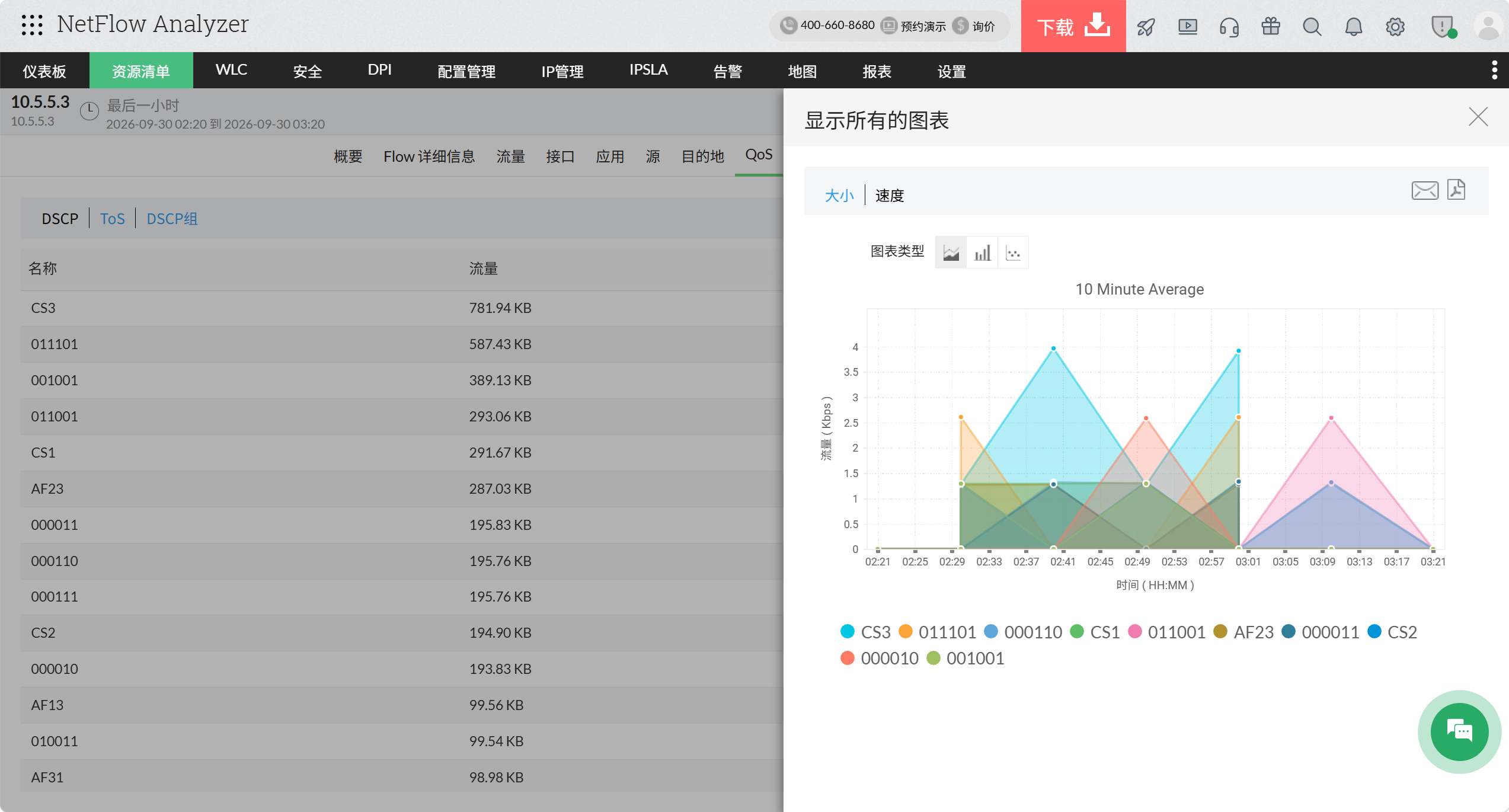This screenshot has width=1509, height=812.
Task: Open the 接口 interface tab
Action: coord(560,156)
